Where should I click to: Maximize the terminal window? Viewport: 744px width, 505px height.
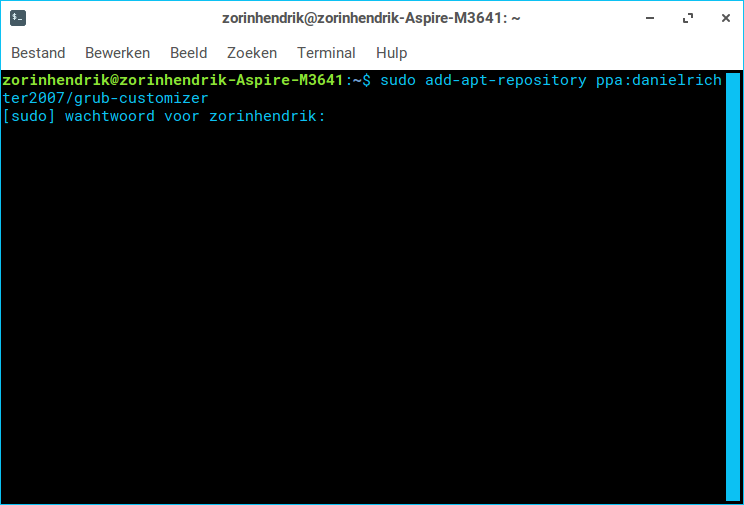tap(688, 18)
